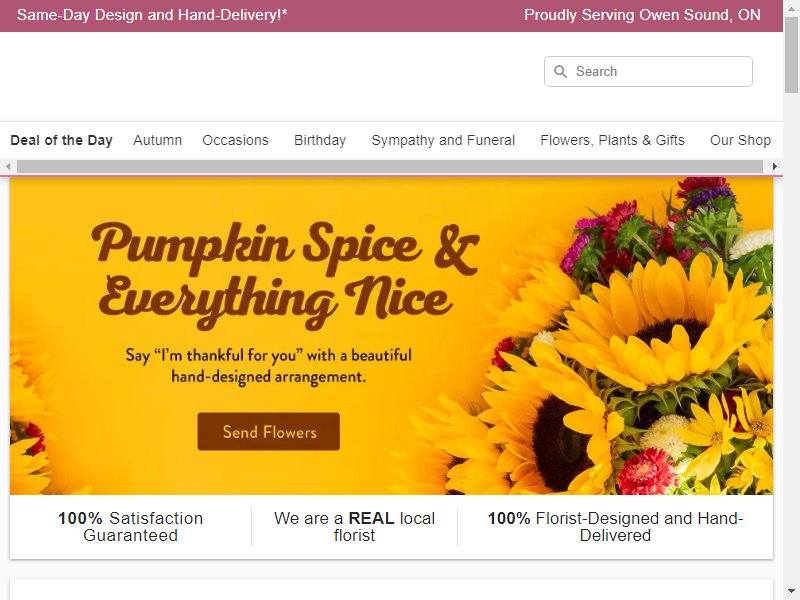Click "100% Satisfaction Guaranteed" text
This screenshot has width=800, height=600.
131,527
